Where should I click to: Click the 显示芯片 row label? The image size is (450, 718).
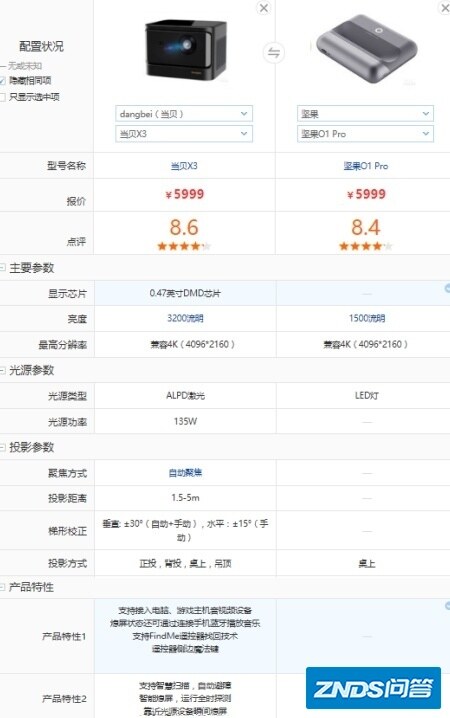tap(67, 294)
